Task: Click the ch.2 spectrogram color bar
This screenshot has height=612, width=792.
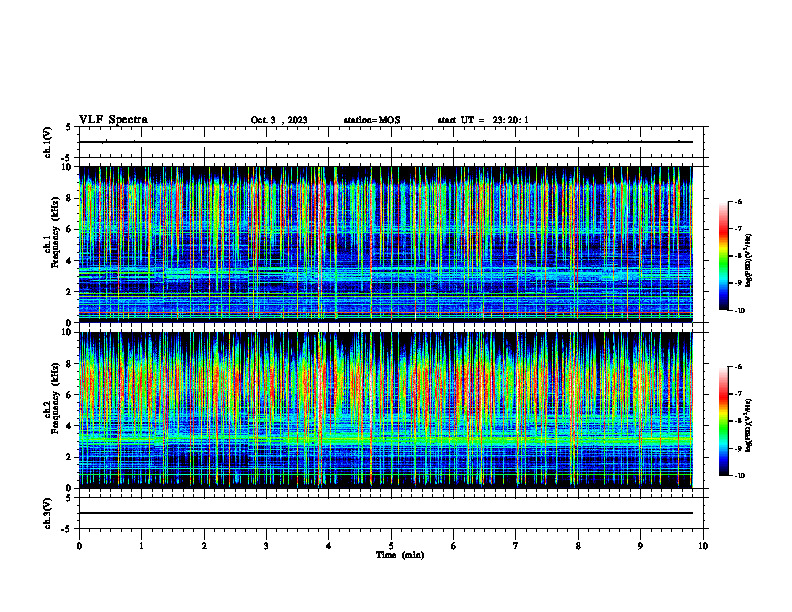Action: (723, 421)
